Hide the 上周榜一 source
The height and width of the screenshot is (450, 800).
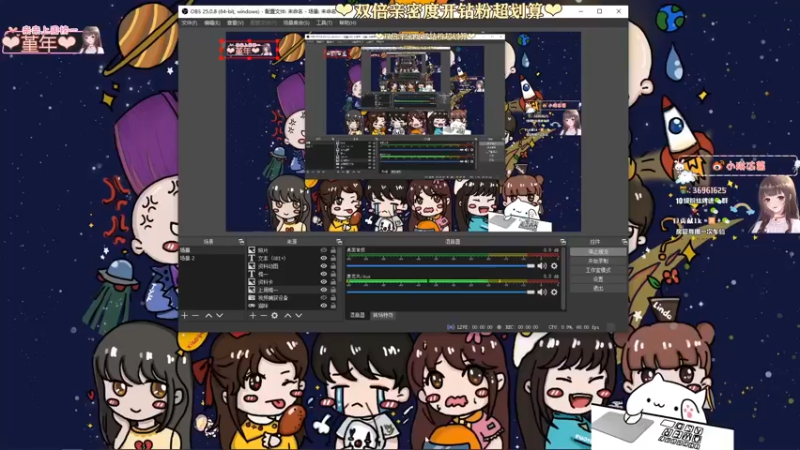[323, 290]
